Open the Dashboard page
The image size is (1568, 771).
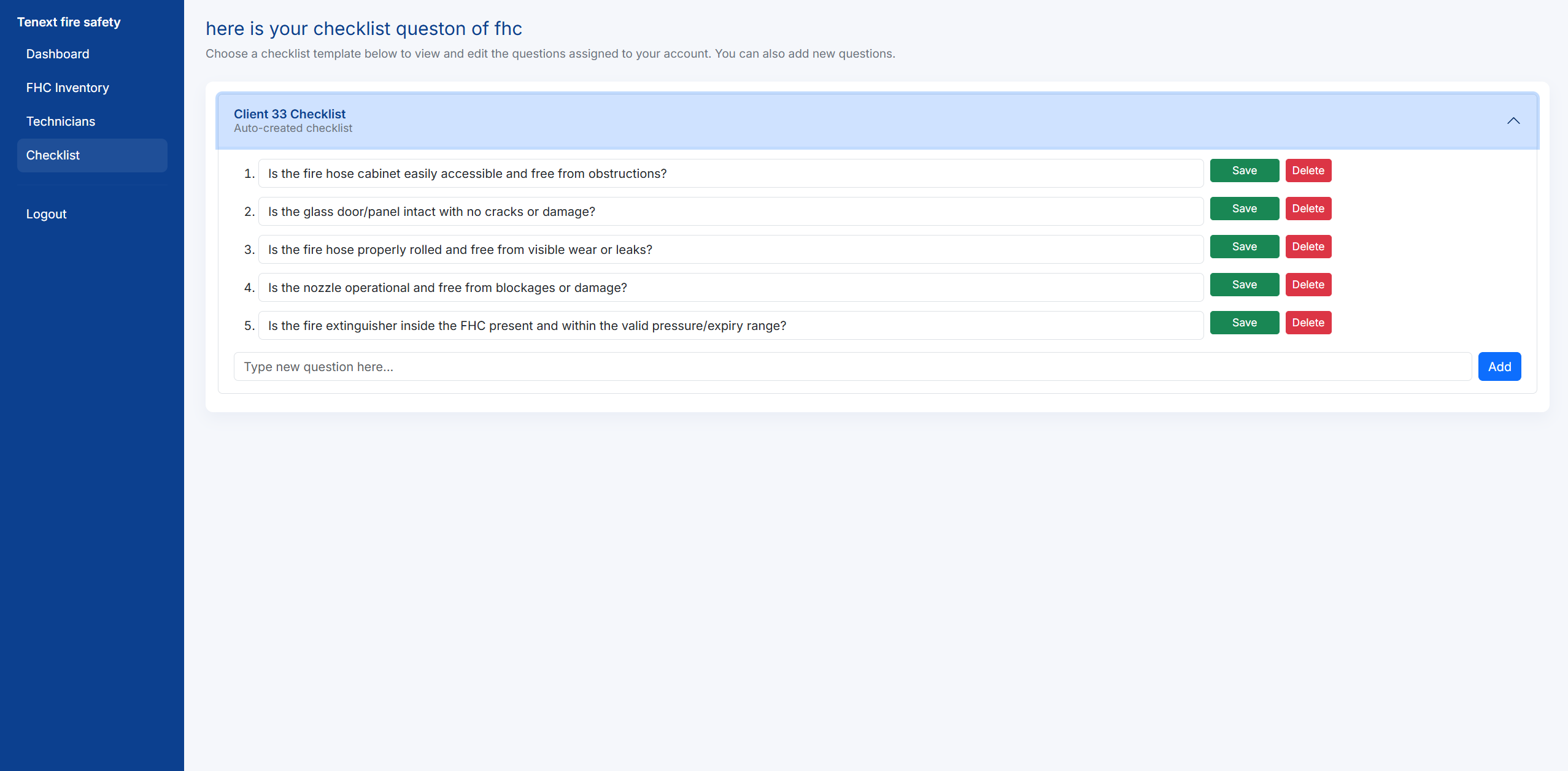click(x=57, y=54)
